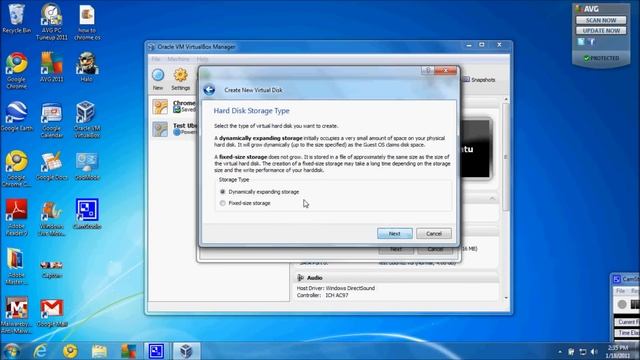The height and width of the screenshot is (360, 640).
Task: Open the 'how to chrome os' desktop file
Action: coord(87,22)
